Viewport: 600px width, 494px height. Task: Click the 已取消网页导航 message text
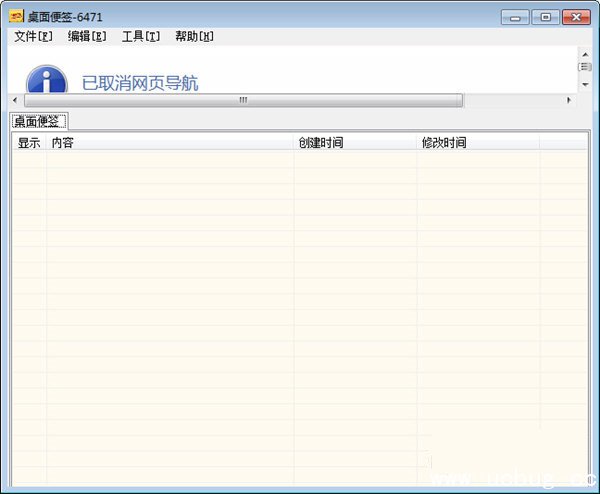(140, 83)
